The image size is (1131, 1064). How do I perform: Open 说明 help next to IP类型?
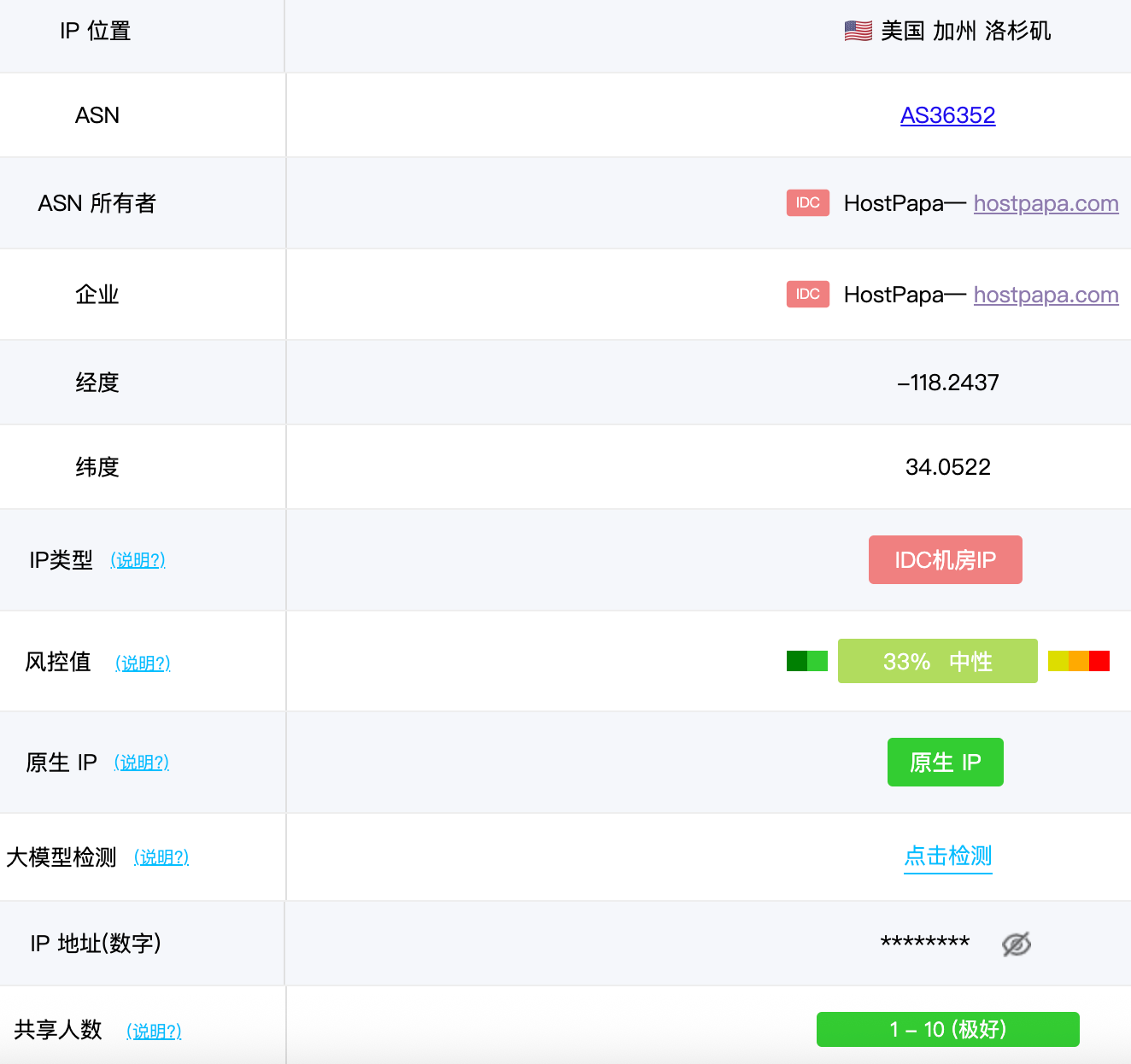click(138, 560)
